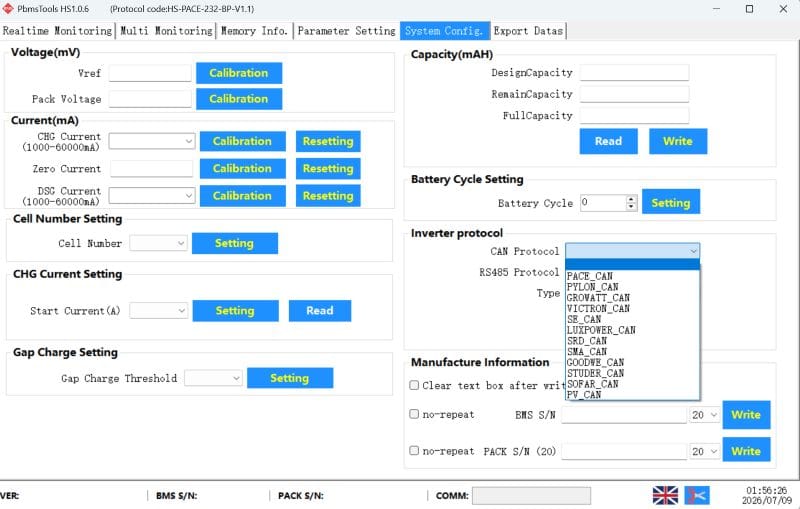Click Write button for BMS S/N

point(746,415)
